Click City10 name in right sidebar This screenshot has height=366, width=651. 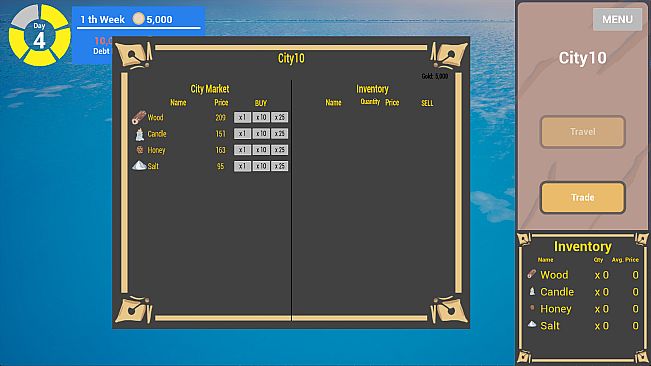click(x=582, y=58)
